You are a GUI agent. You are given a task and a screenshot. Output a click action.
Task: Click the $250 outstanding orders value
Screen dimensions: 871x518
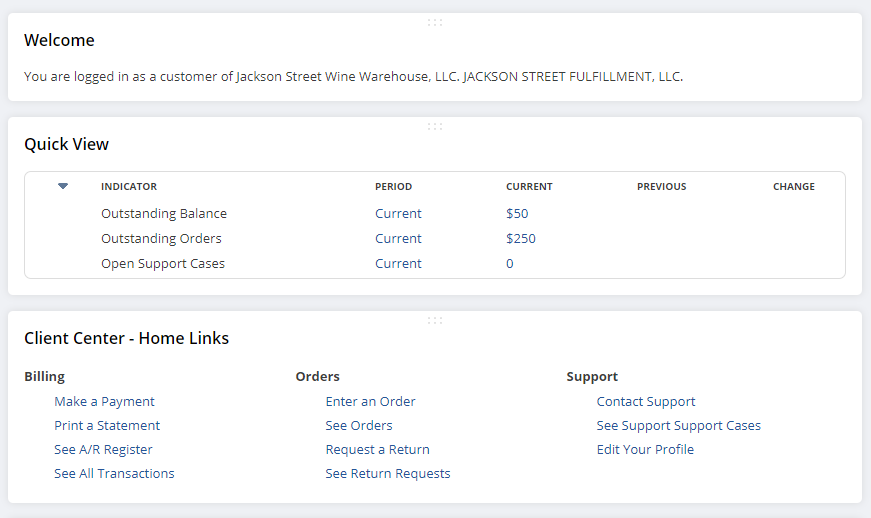pyautogui.click(x=520, y=238)
